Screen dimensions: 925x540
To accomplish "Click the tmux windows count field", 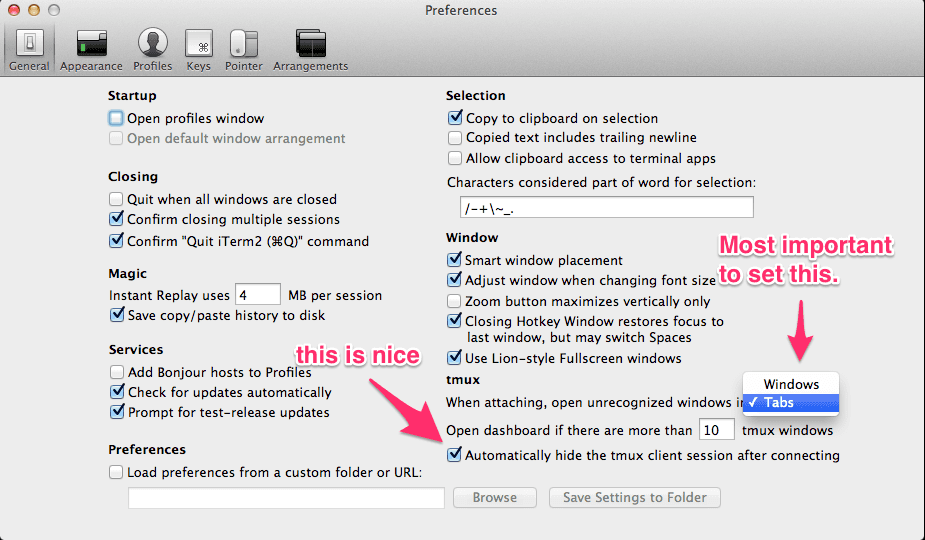I will click(716, 430).
